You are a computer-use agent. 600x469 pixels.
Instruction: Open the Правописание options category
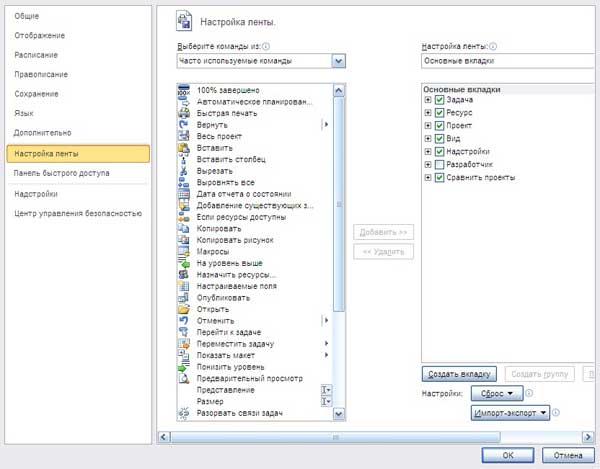(41, 75)
